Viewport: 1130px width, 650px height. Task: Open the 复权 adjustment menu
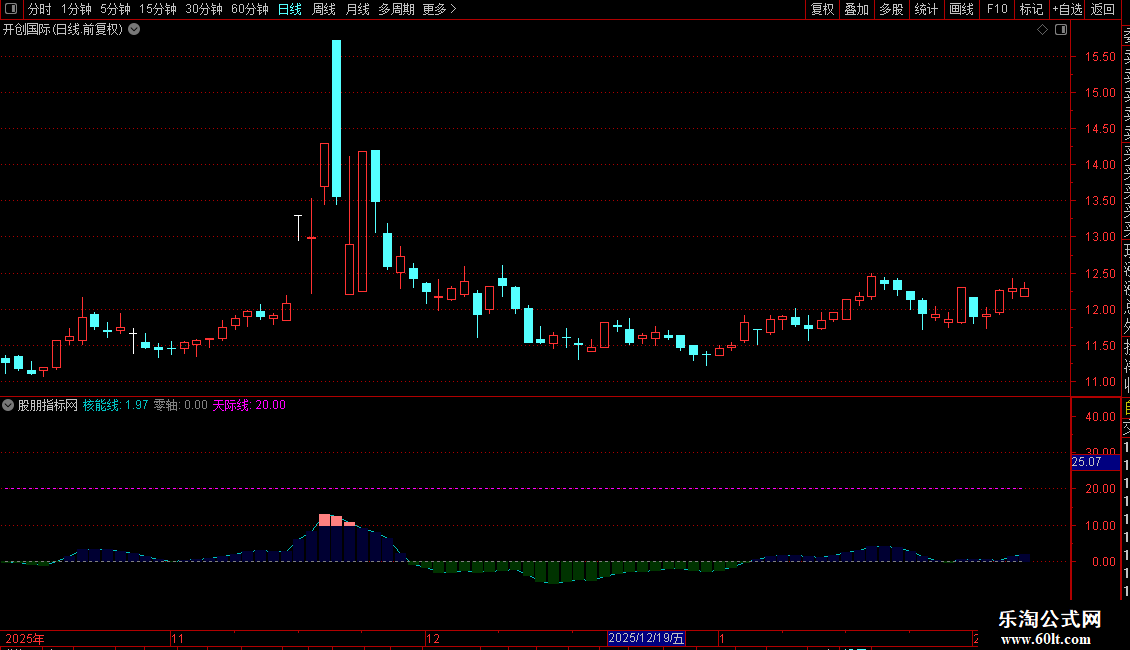tap(822, 9)
